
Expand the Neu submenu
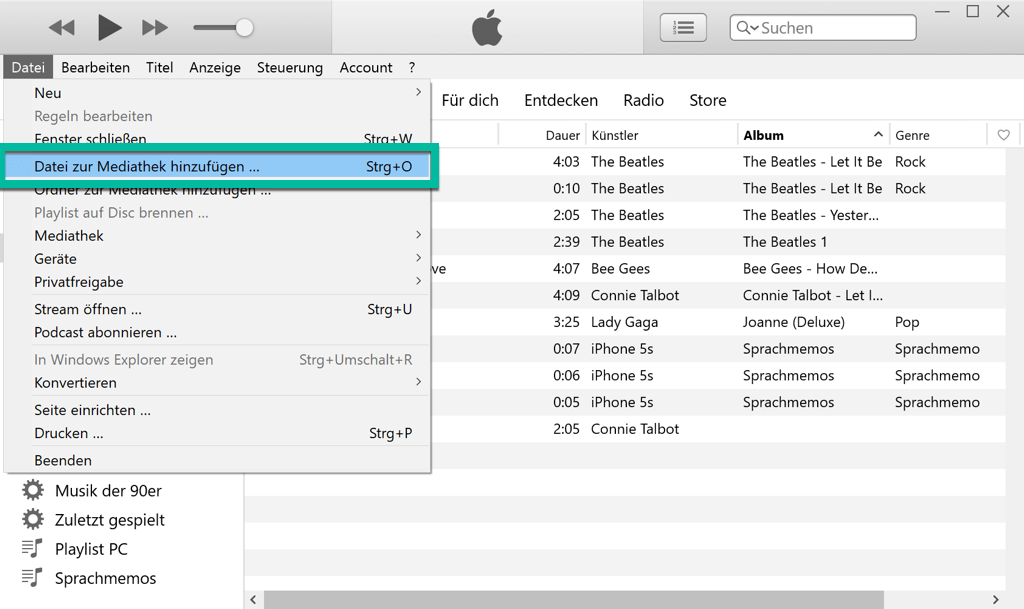click(217, 93)
